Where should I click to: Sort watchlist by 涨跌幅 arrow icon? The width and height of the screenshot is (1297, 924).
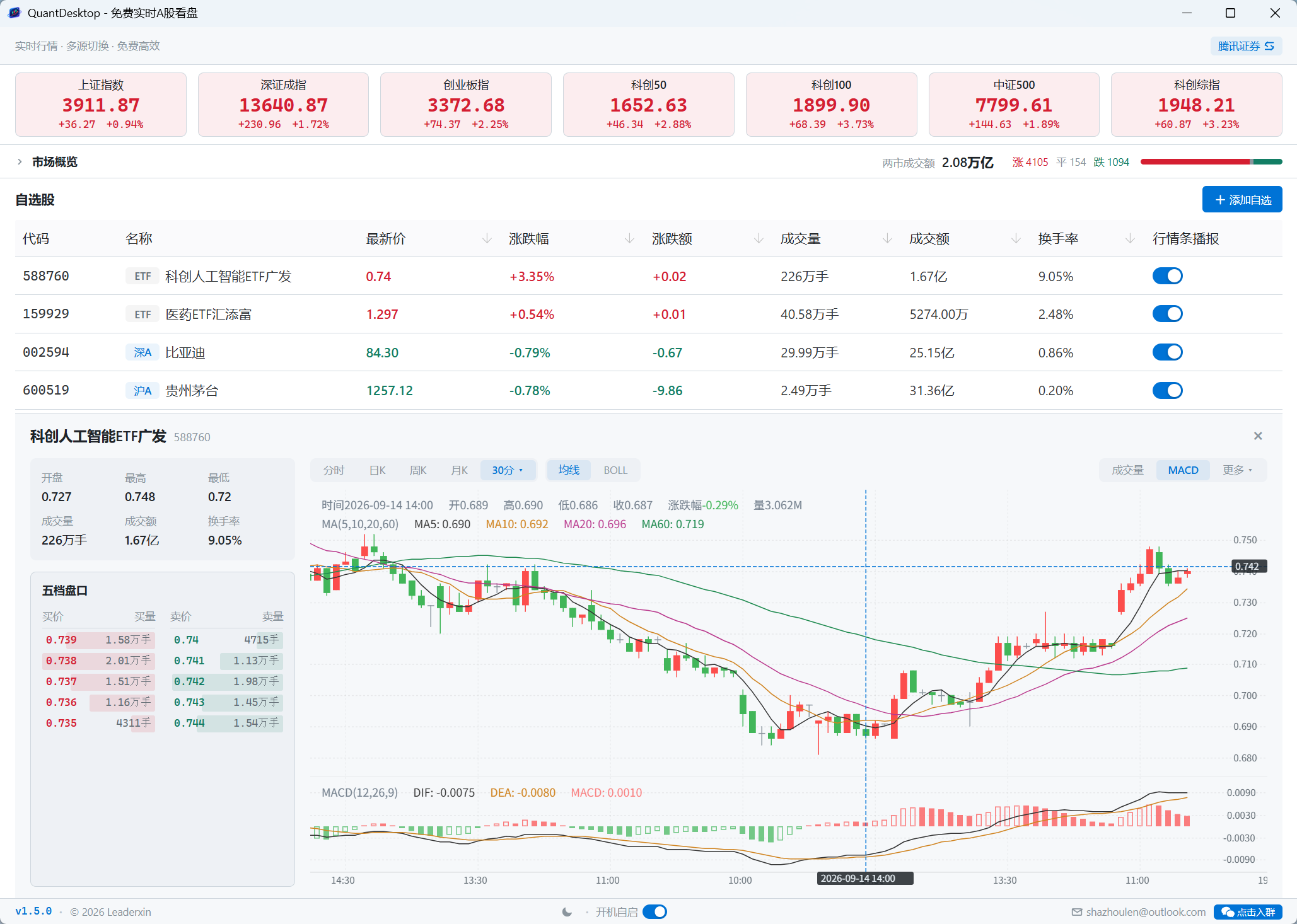(x=629, y=238)
